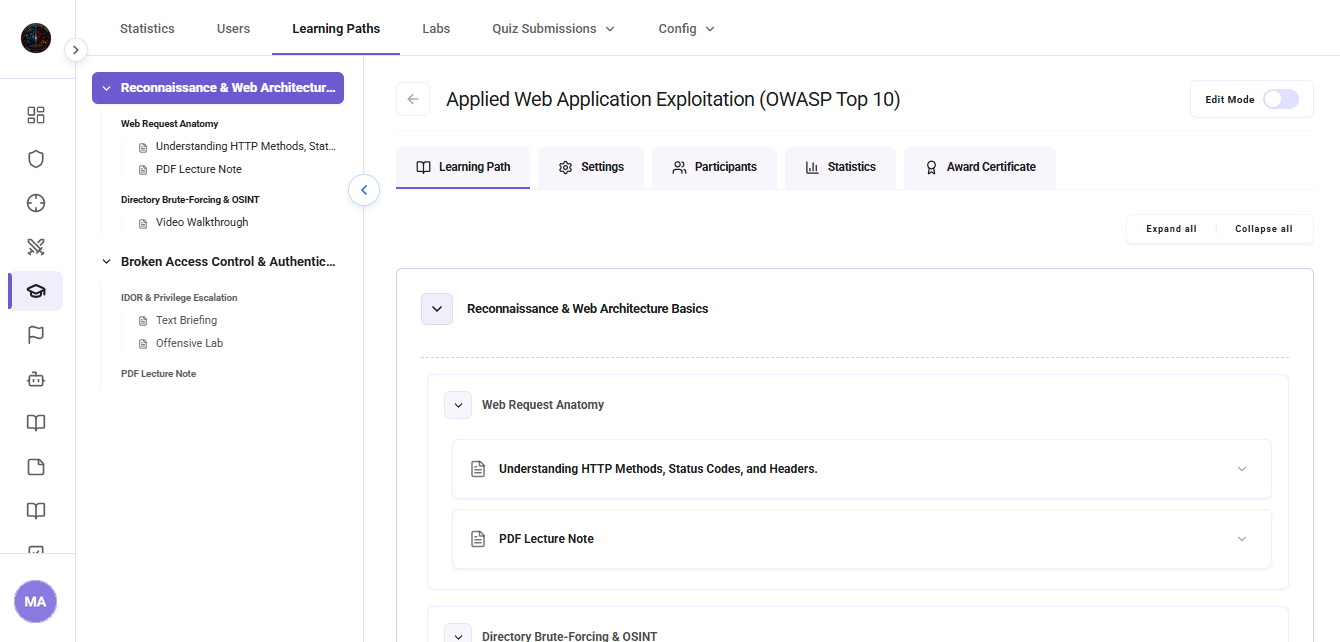Open the Quiz Submissions dropdown
The width and height of the screenshot is (1340, 642).
[553, 28]
